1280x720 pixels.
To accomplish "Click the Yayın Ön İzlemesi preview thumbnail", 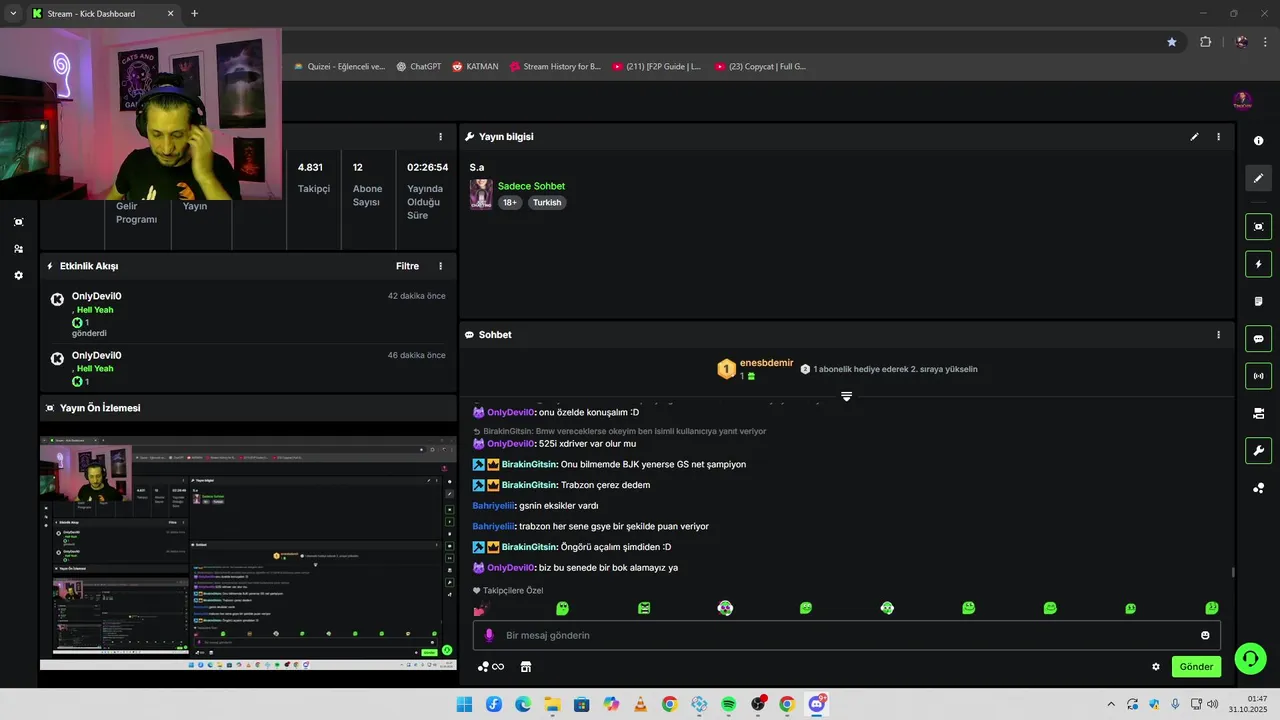I will click(248, 553).
